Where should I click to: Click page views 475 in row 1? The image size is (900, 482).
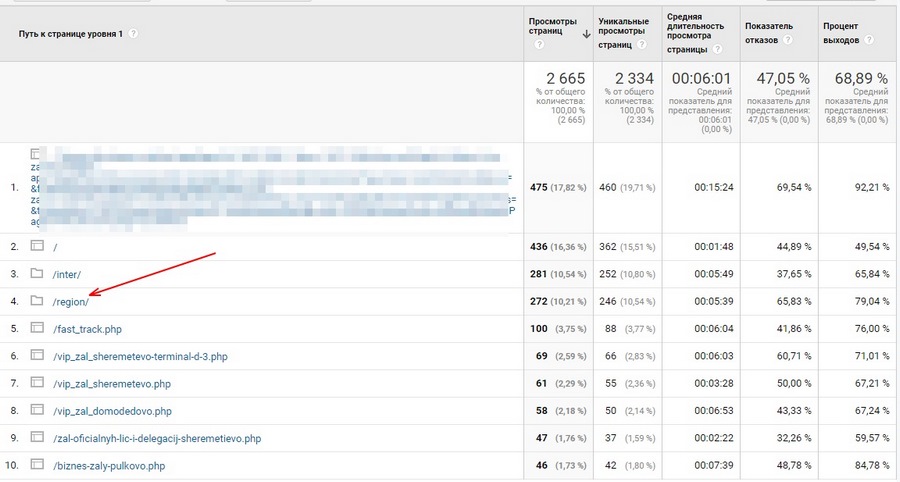click(538, 187)
